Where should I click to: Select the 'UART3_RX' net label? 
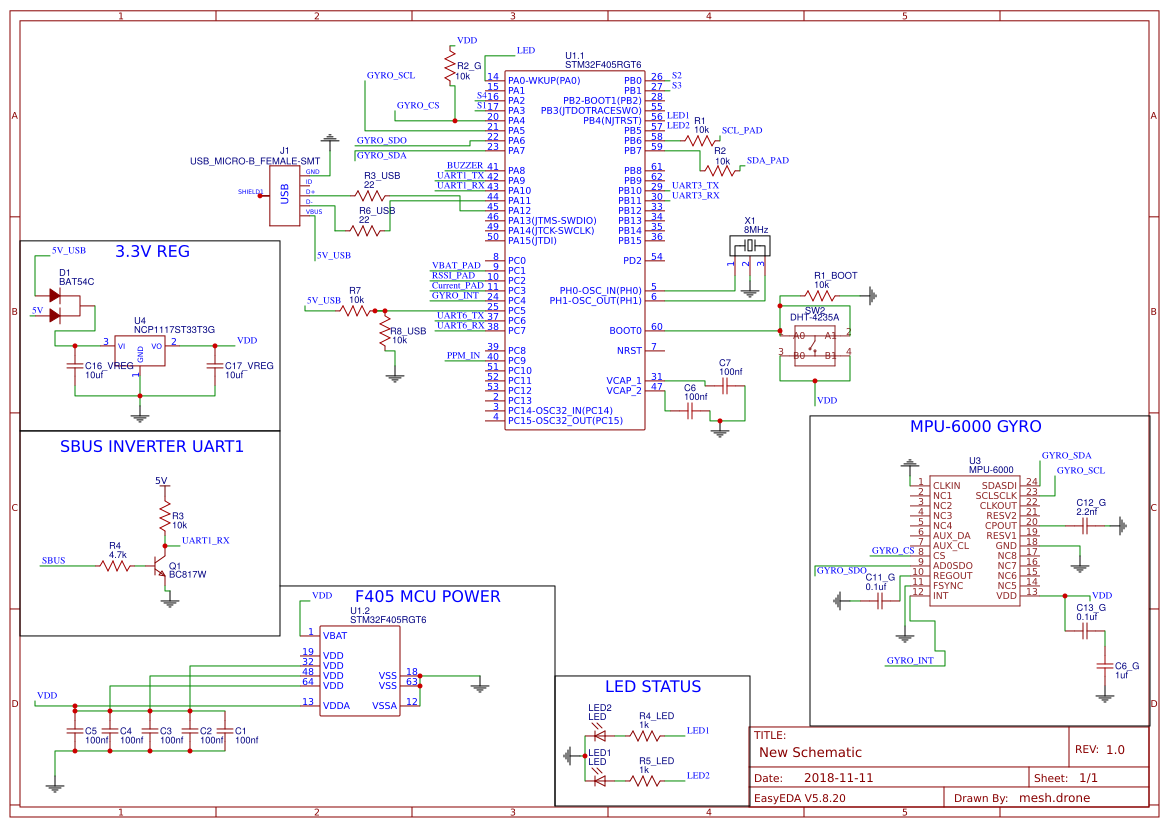[696, 195]
